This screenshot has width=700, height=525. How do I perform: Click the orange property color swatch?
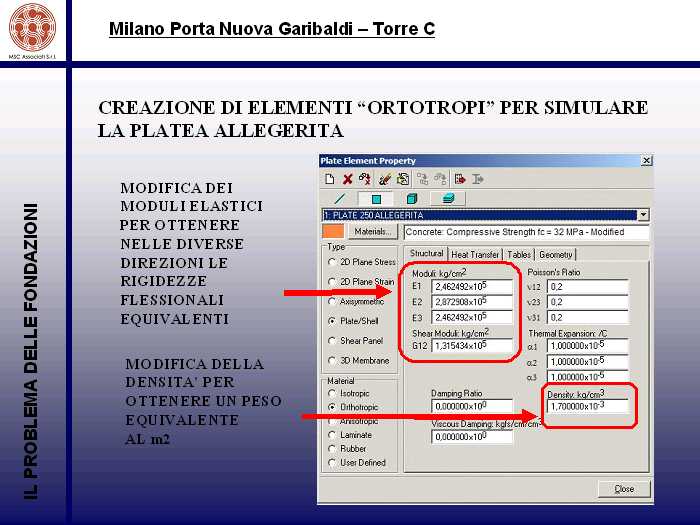tap(333, 232)
